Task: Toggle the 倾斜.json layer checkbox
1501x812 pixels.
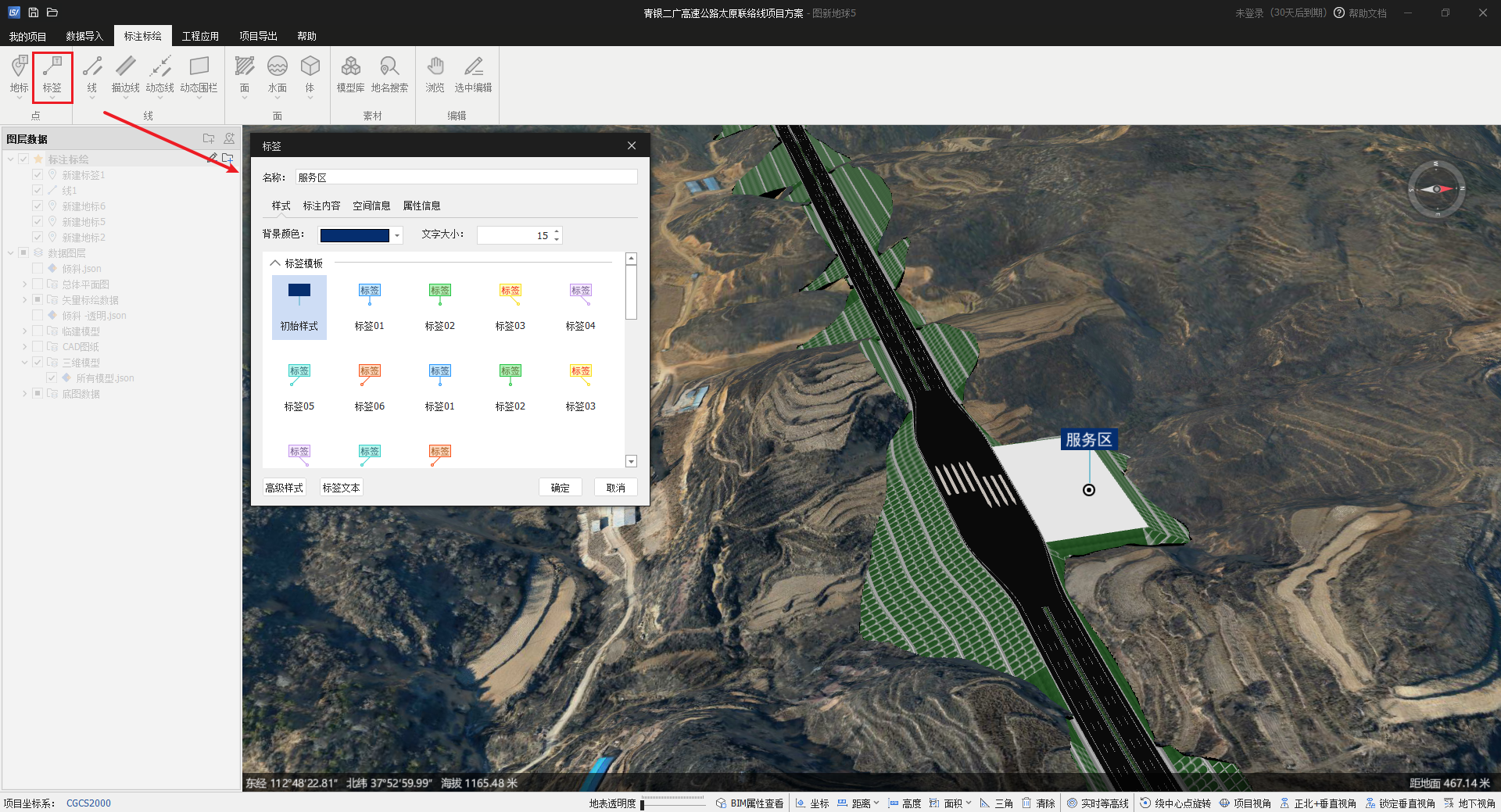Action: [38, 269]
